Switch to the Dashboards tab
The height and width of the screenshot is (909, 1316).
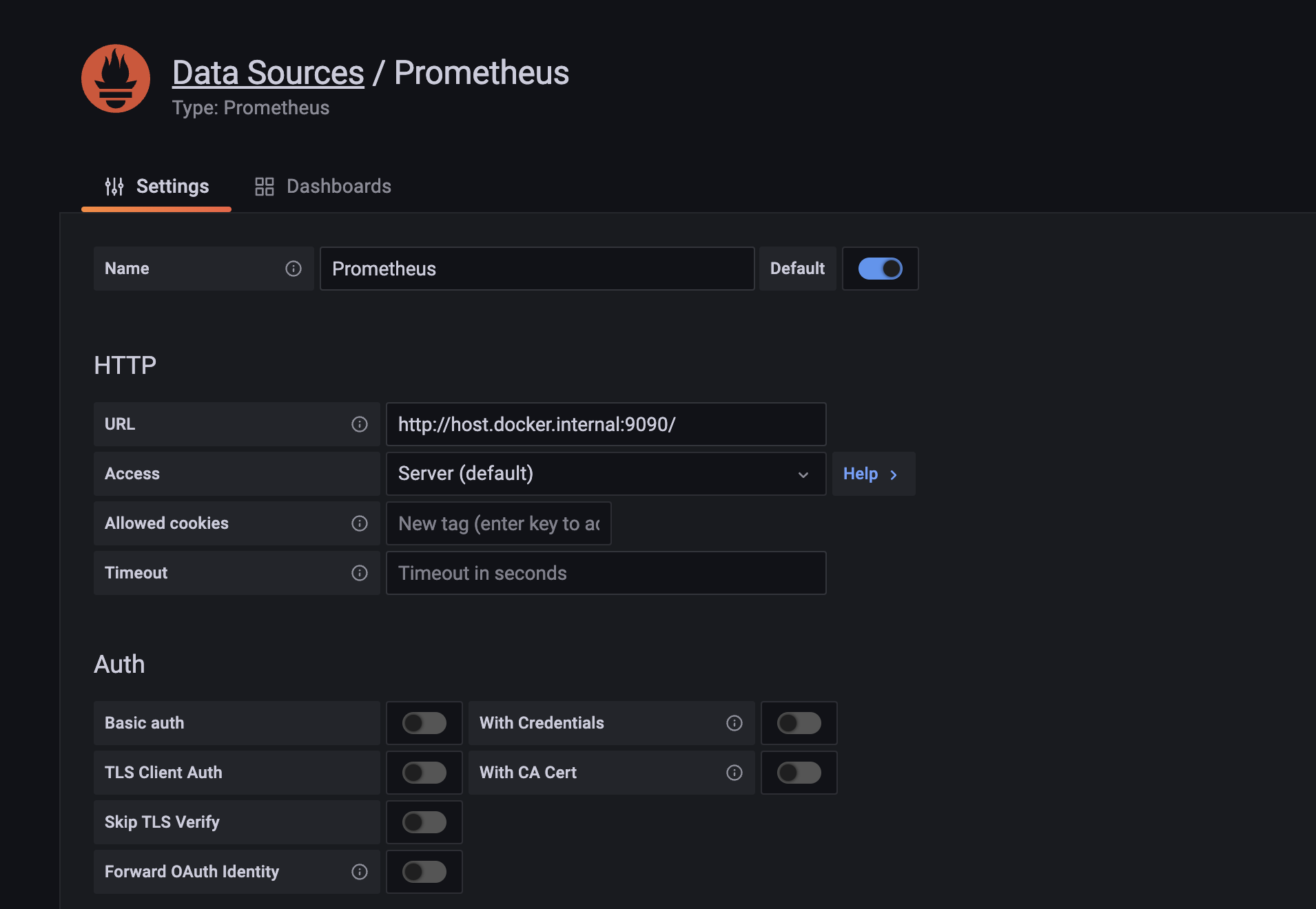(322, 187)
